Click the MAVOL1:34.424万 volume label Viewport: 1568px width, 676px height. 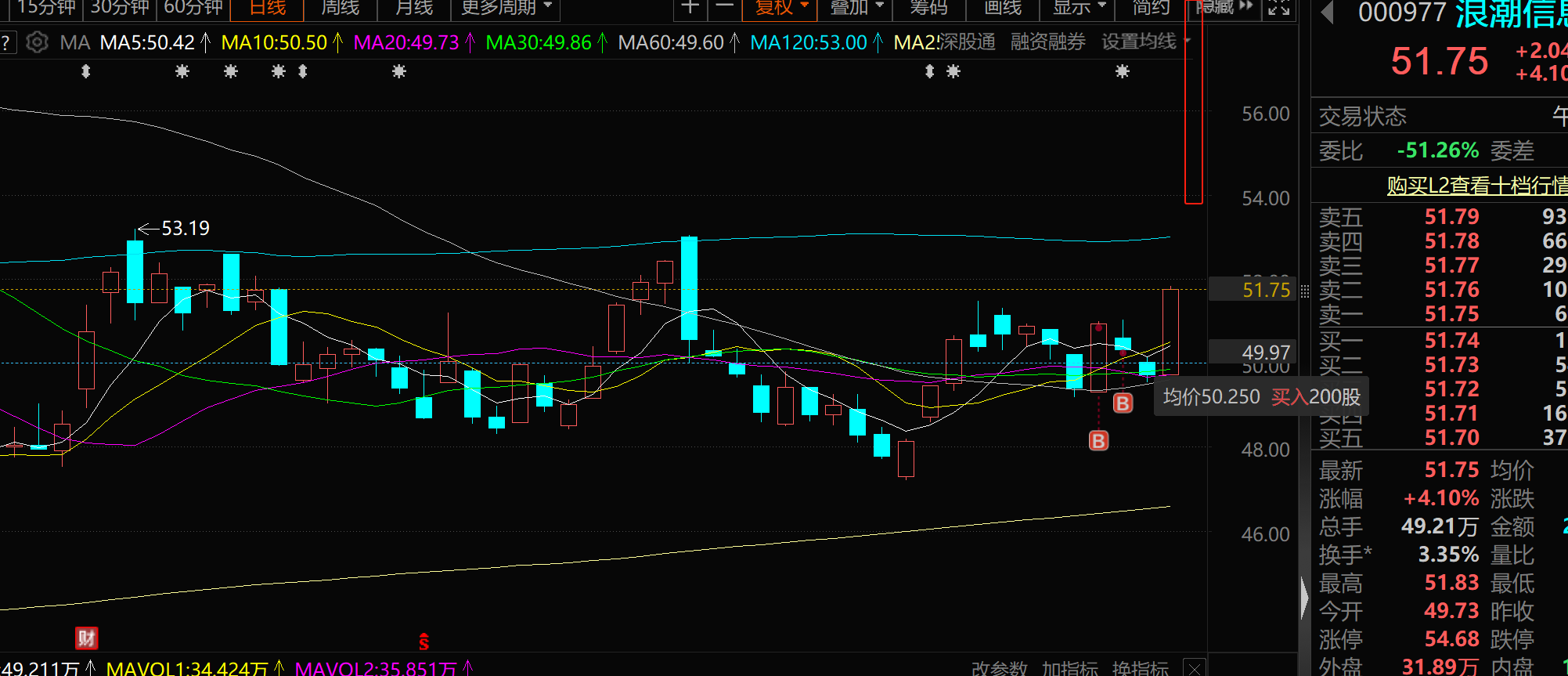coord(187,668)
